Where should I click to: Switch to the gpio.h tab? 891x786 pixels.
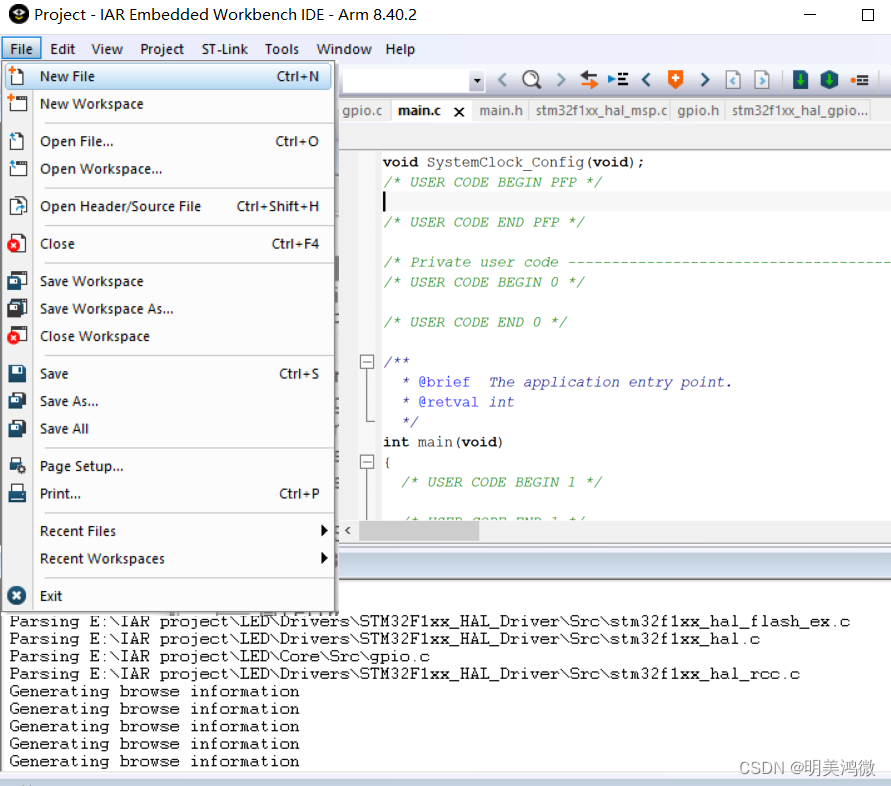[x=698, y=110]
